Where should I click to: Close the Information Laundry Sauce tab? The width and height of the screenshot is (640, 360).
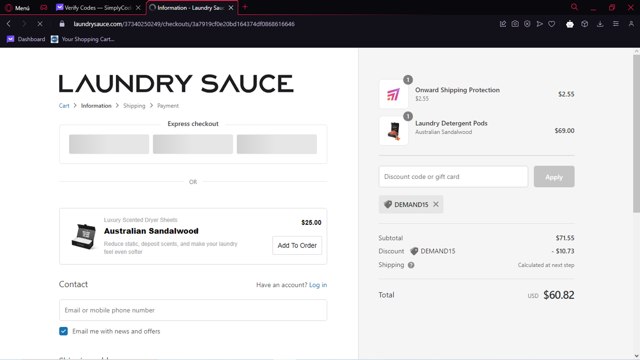pyautogui.click(x=231, y=8)
